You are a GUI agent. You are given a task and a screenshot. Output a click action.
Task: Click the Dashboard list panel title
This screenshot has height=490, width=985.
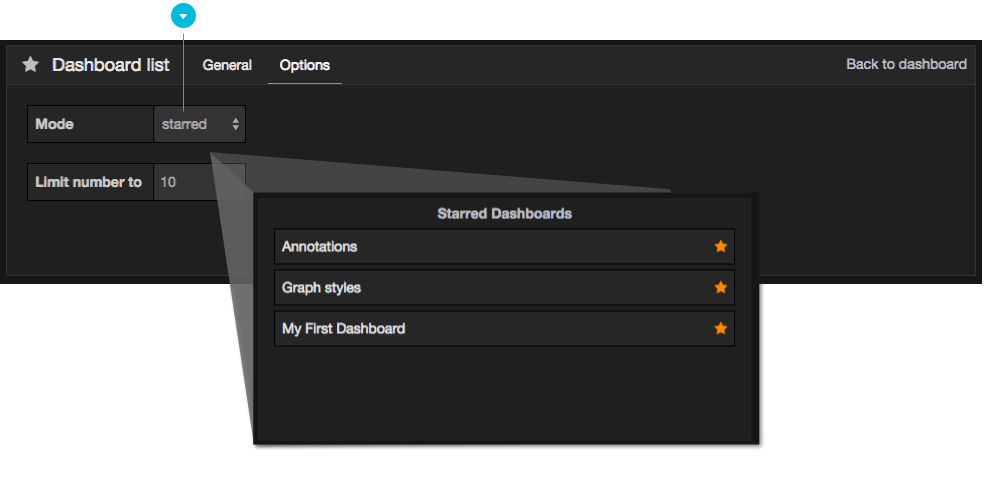[x=110, y=65]
